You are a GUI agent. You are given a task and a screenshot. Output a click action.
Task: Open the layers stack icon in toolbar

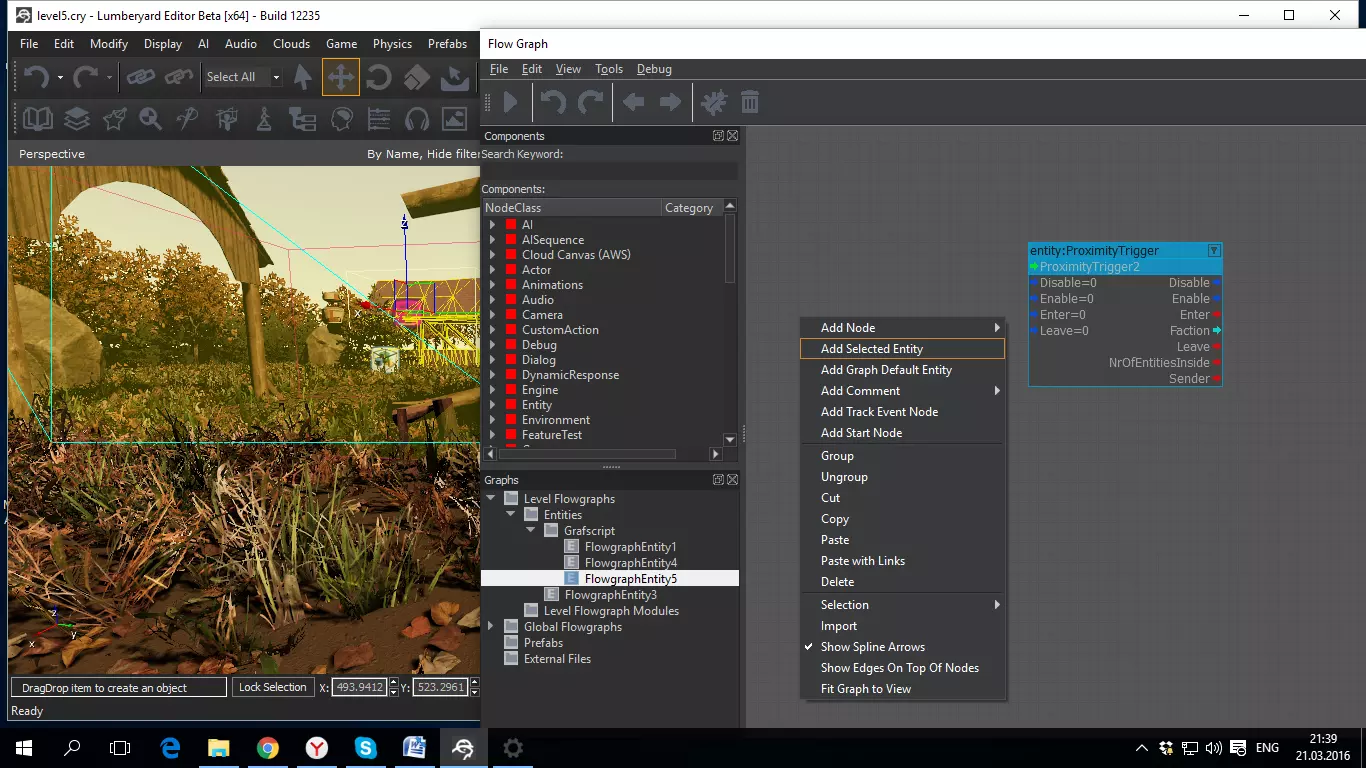77,120
